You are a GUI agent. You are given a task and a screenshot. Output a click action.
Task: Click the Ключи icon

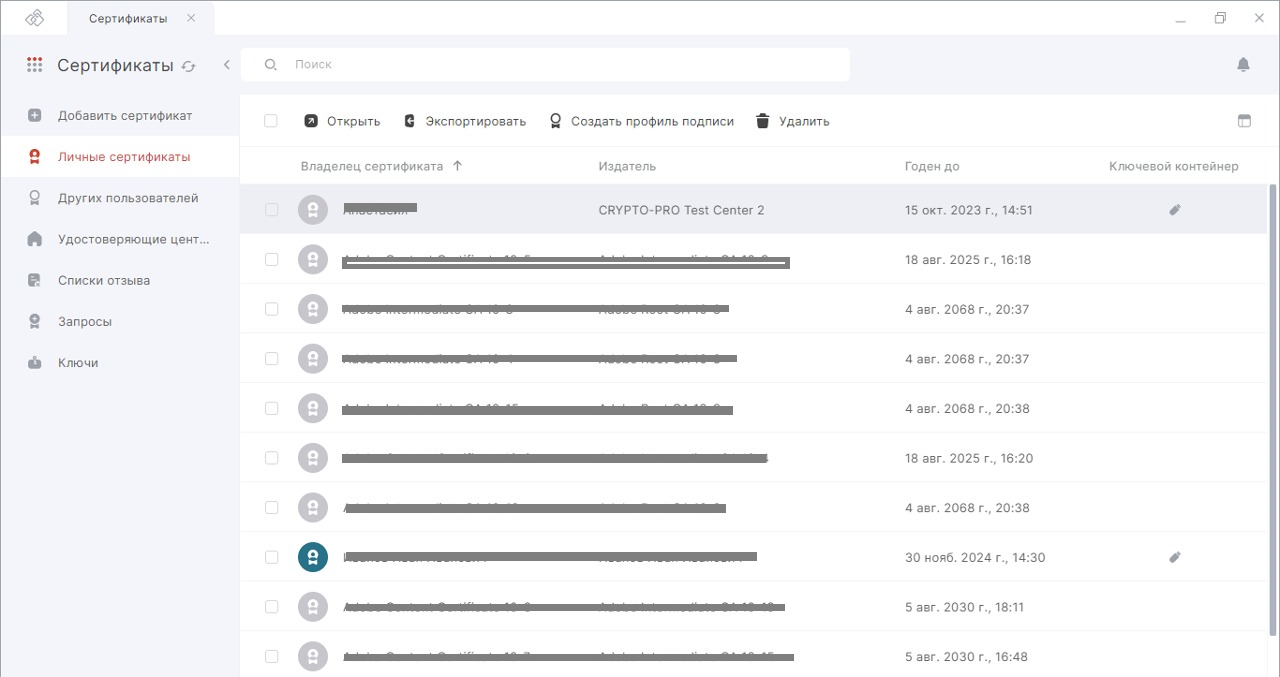[x=35, y=363]
